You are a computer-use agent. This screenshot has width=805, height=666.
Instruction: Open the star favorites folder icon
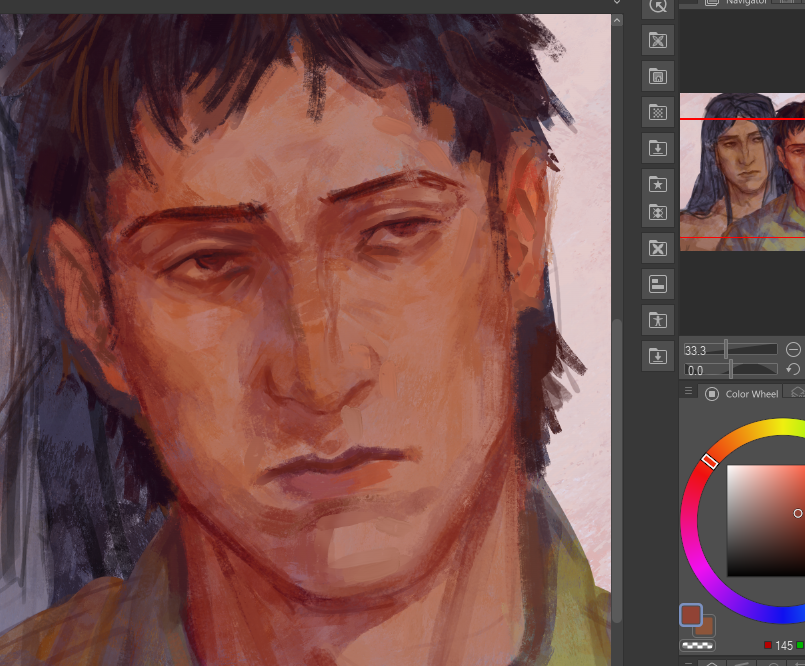658,183
